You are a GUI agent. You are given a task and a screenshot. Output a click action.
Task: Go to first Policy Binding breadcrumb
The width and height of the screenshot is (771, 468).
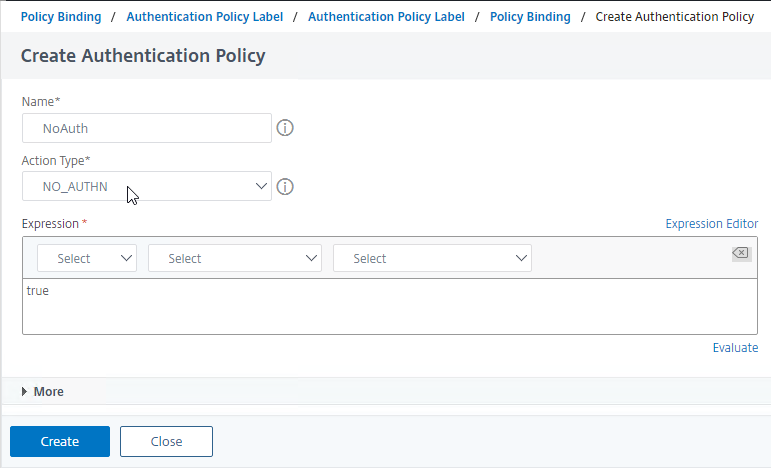coord(61,17)
